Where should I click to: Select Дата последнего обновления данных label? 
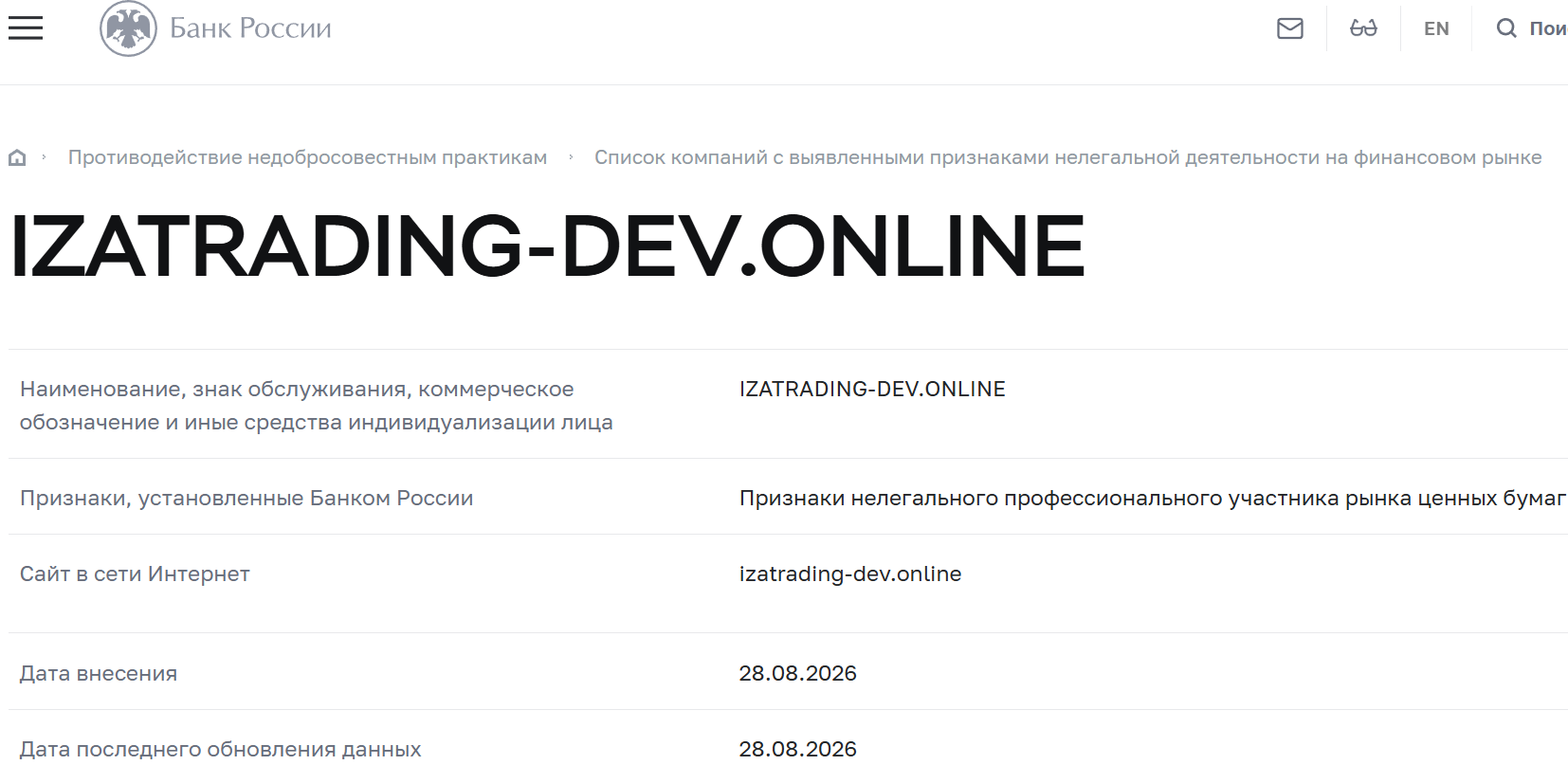point(221,749)
